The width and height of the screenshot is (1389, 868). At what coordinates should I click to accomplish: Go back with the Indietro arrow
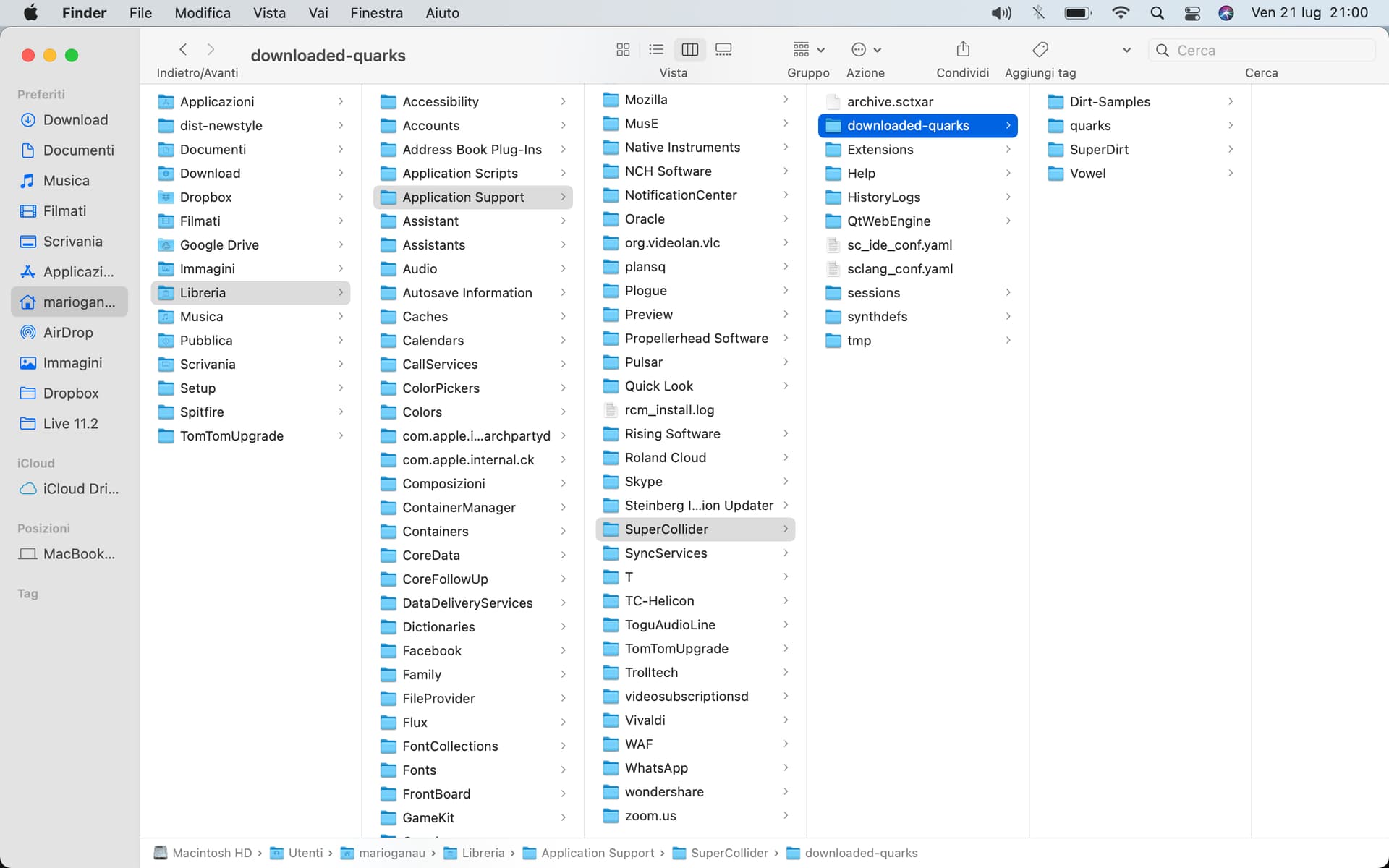(x=183, y=49)
